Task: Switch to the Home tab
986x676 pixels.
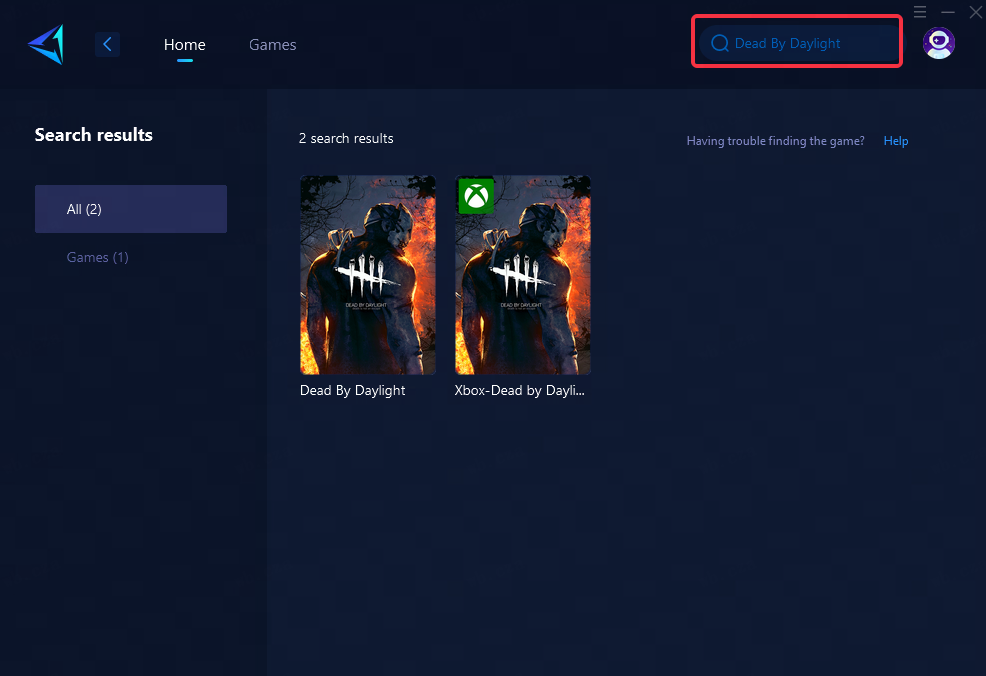Action: coord(184,45)
